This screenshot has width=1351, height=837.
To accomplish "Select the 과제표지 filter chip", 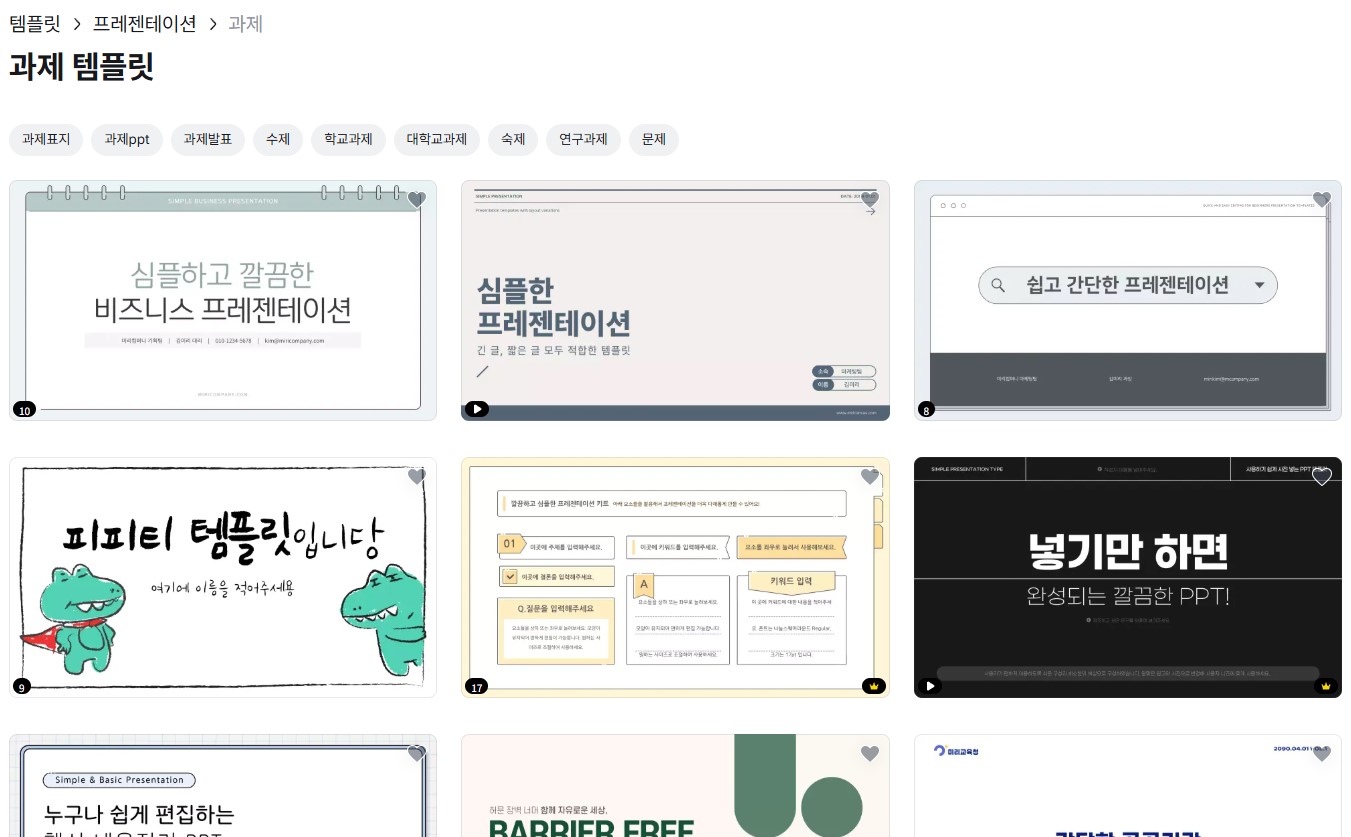I will [45, 140].
